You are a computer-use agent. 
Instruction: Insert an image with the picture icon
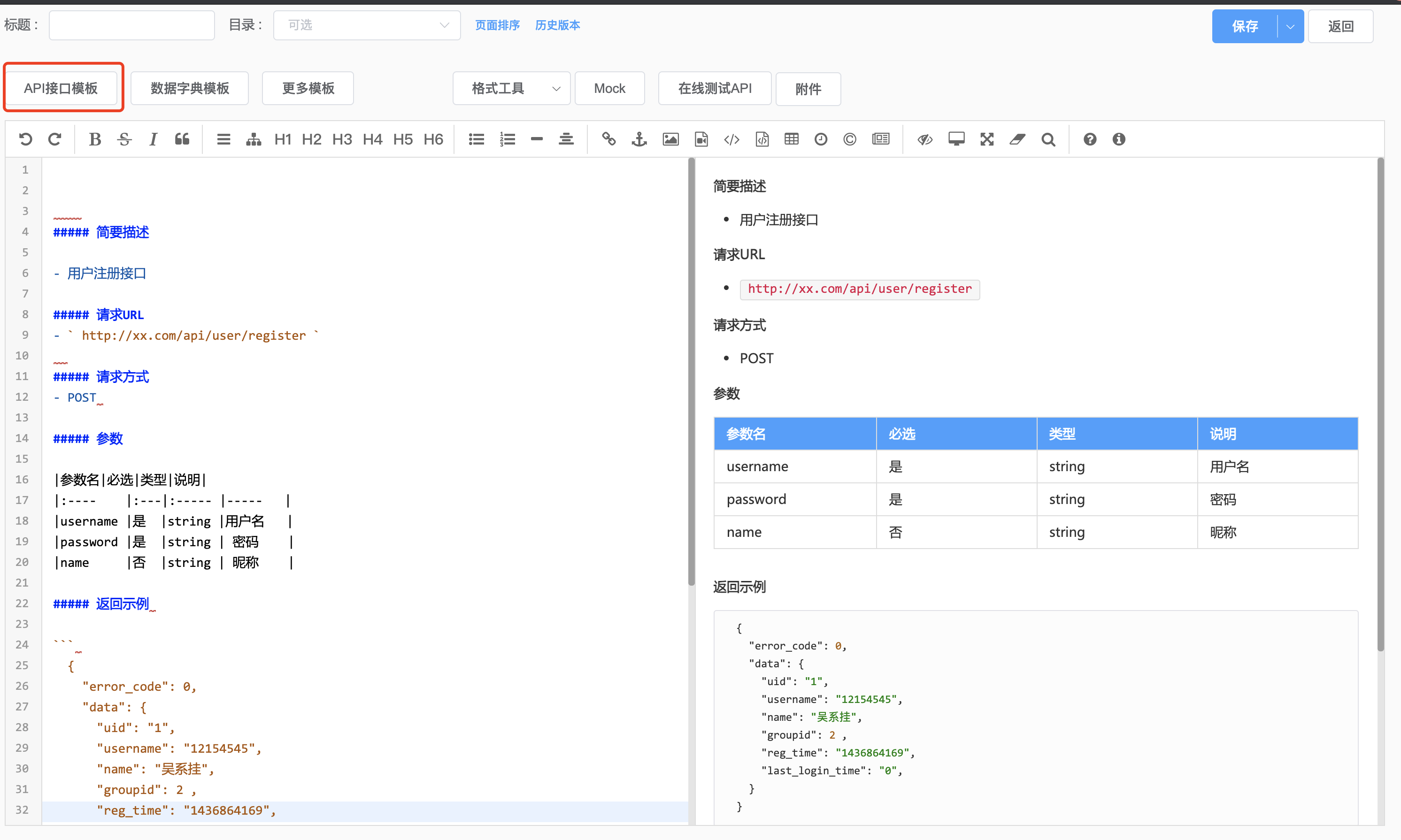point(670,139)
